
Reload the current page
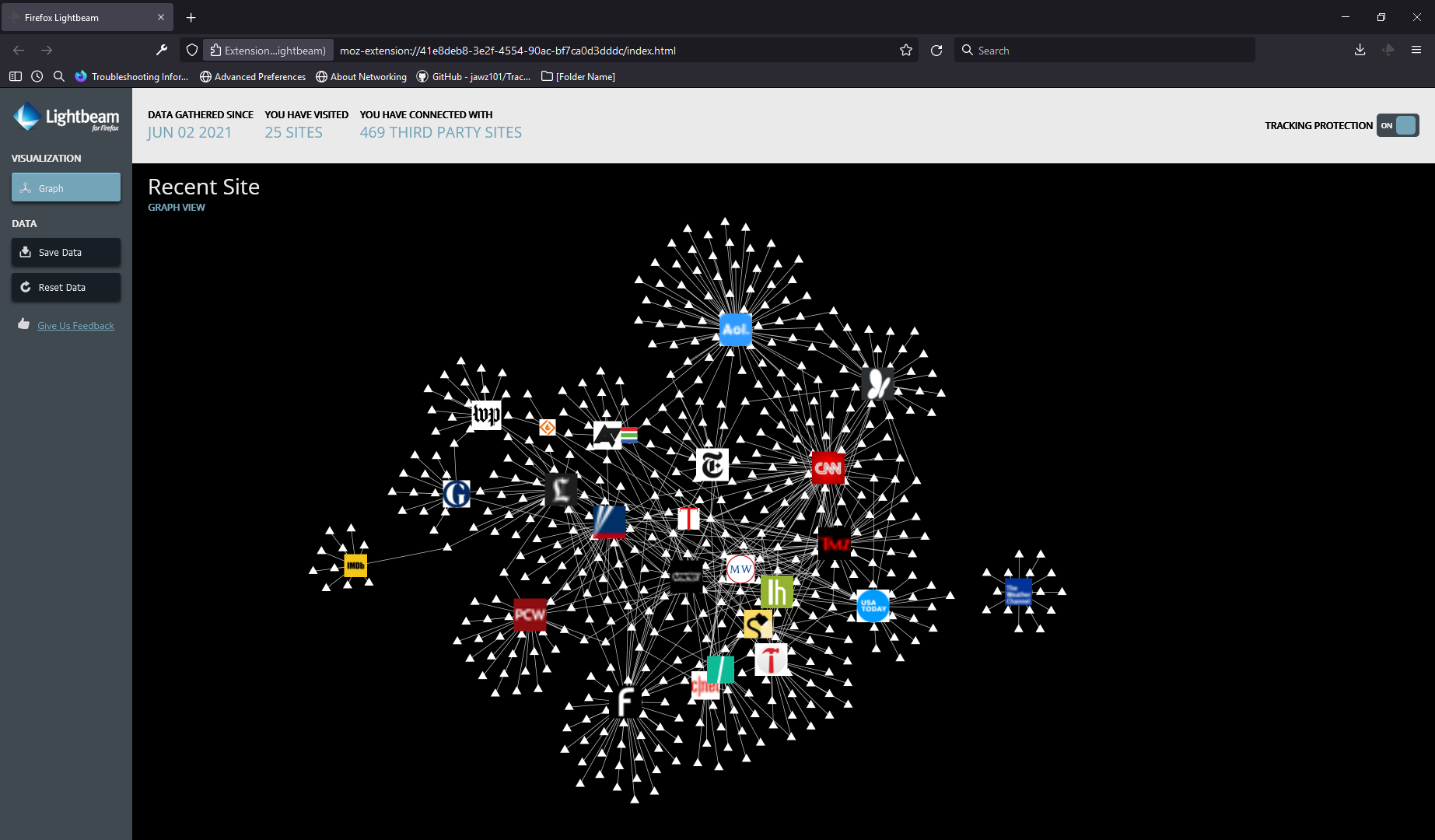(936, 51)
